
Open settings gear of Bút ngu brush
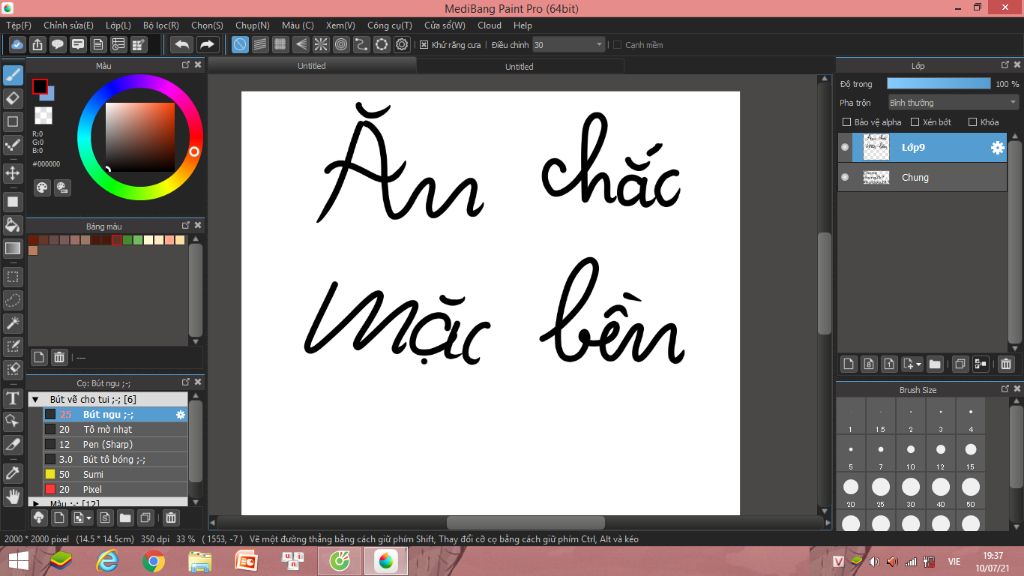(181, 415)
